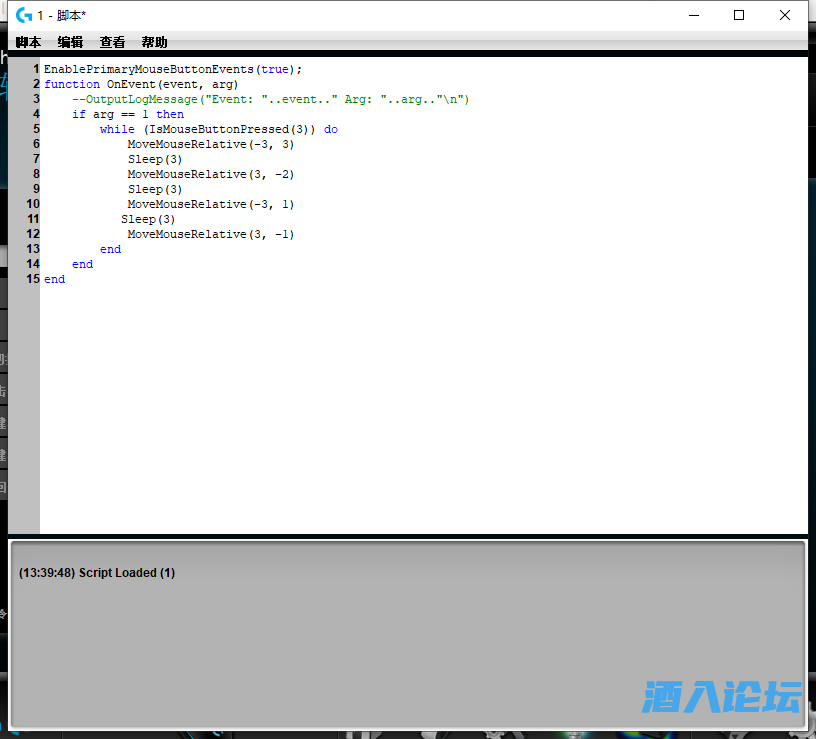816x739 pixels.
Task: Open the 编辑 menu
Action: click(x=70, y=42)
